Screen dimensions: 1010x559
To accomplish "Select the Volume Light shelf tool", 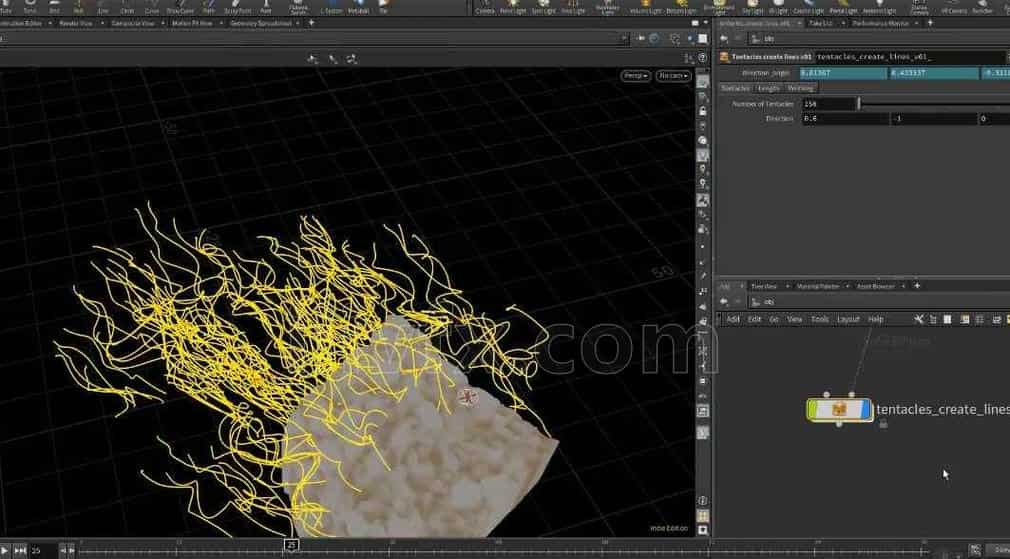I will pyautogui.click(x=644, y=7).
